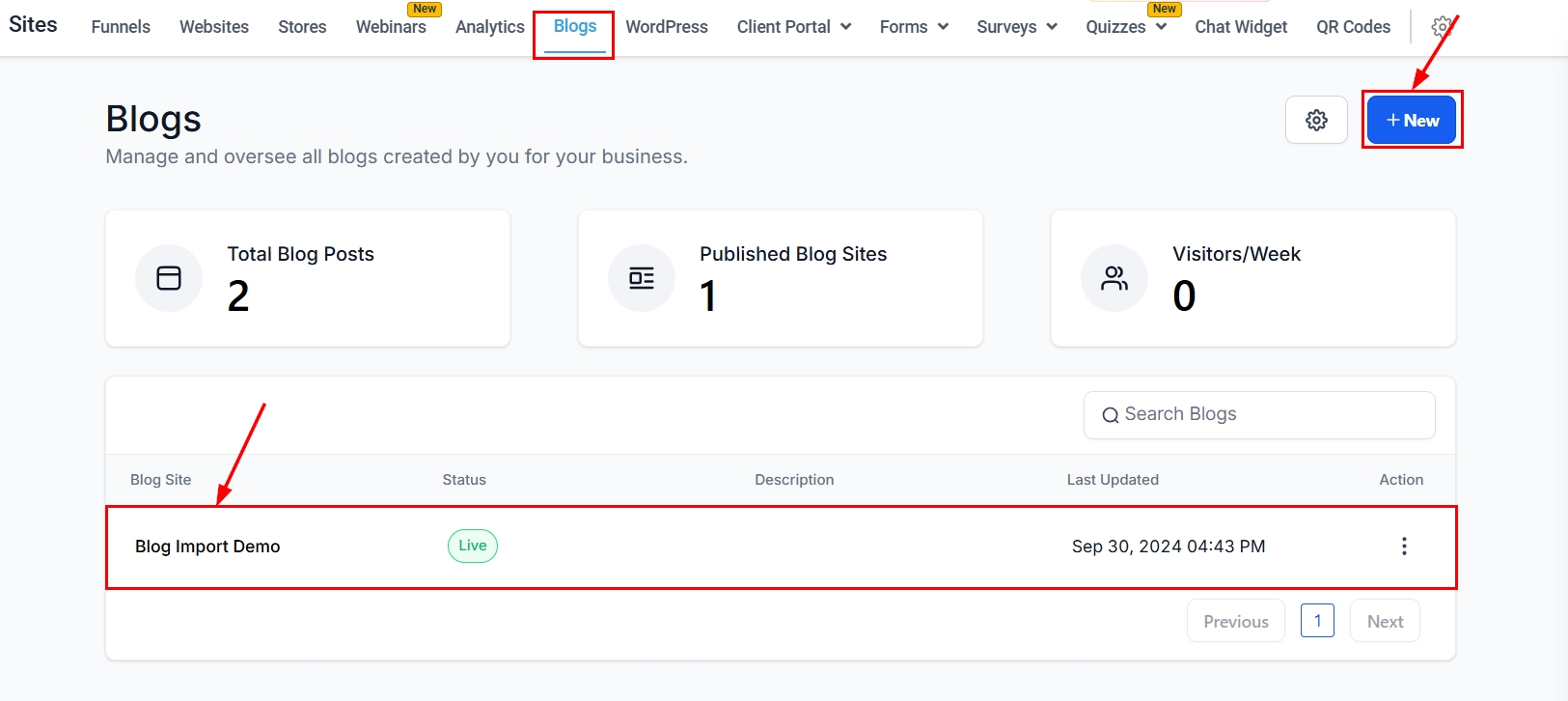Click the Visitors/Week people icon
Viewport: 1568px width, 701px height.
point(1114,278)
